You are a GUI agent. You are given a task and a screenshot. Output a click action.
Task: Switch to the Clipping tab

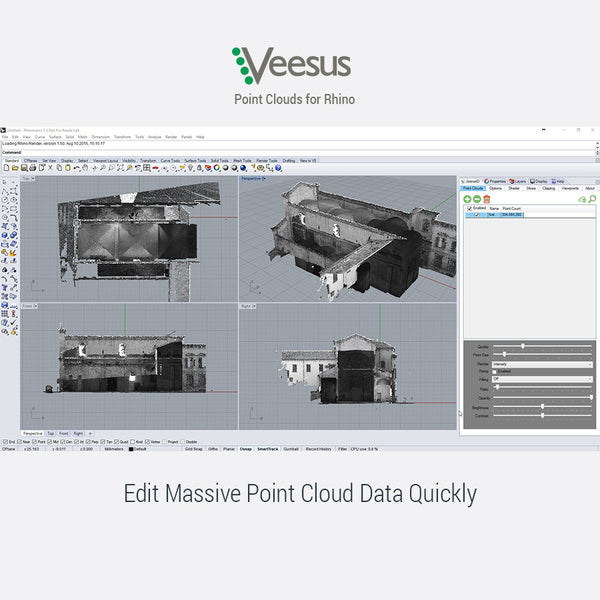(547, 188)
